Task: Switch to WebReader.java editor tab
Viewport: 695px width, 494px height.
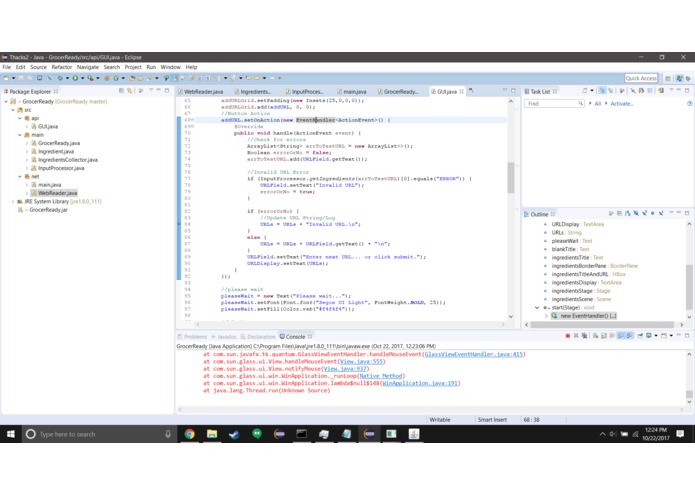Action: click(x=201, y=91)
